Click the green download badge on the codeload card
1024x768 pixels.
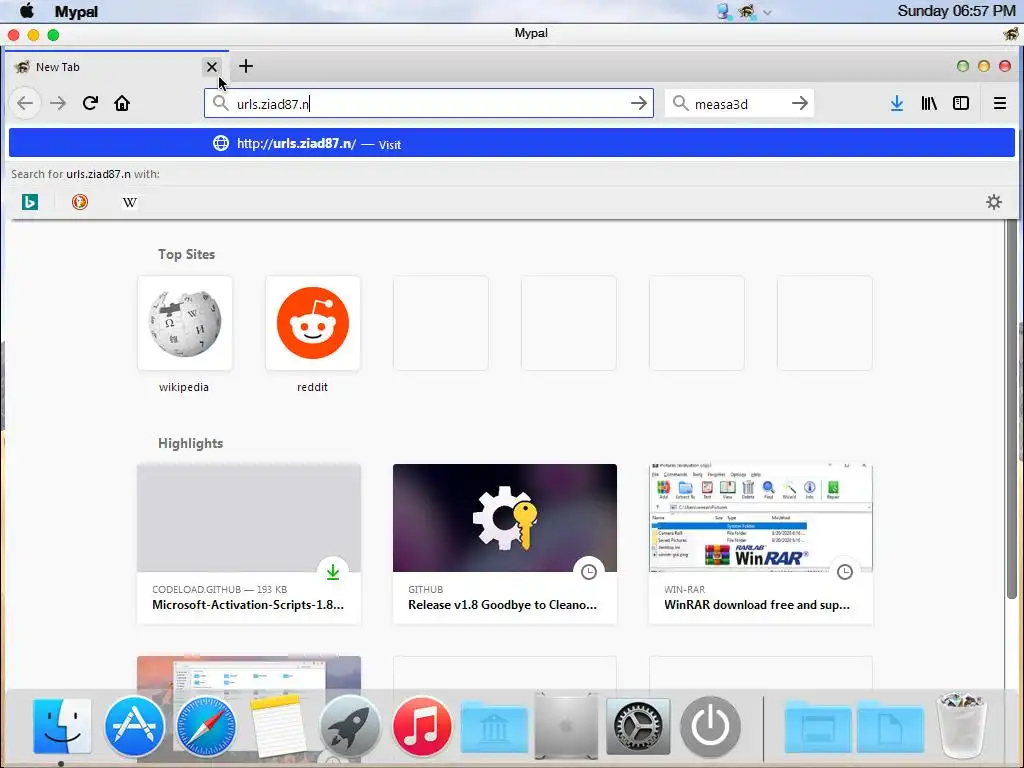click(333, 572)
